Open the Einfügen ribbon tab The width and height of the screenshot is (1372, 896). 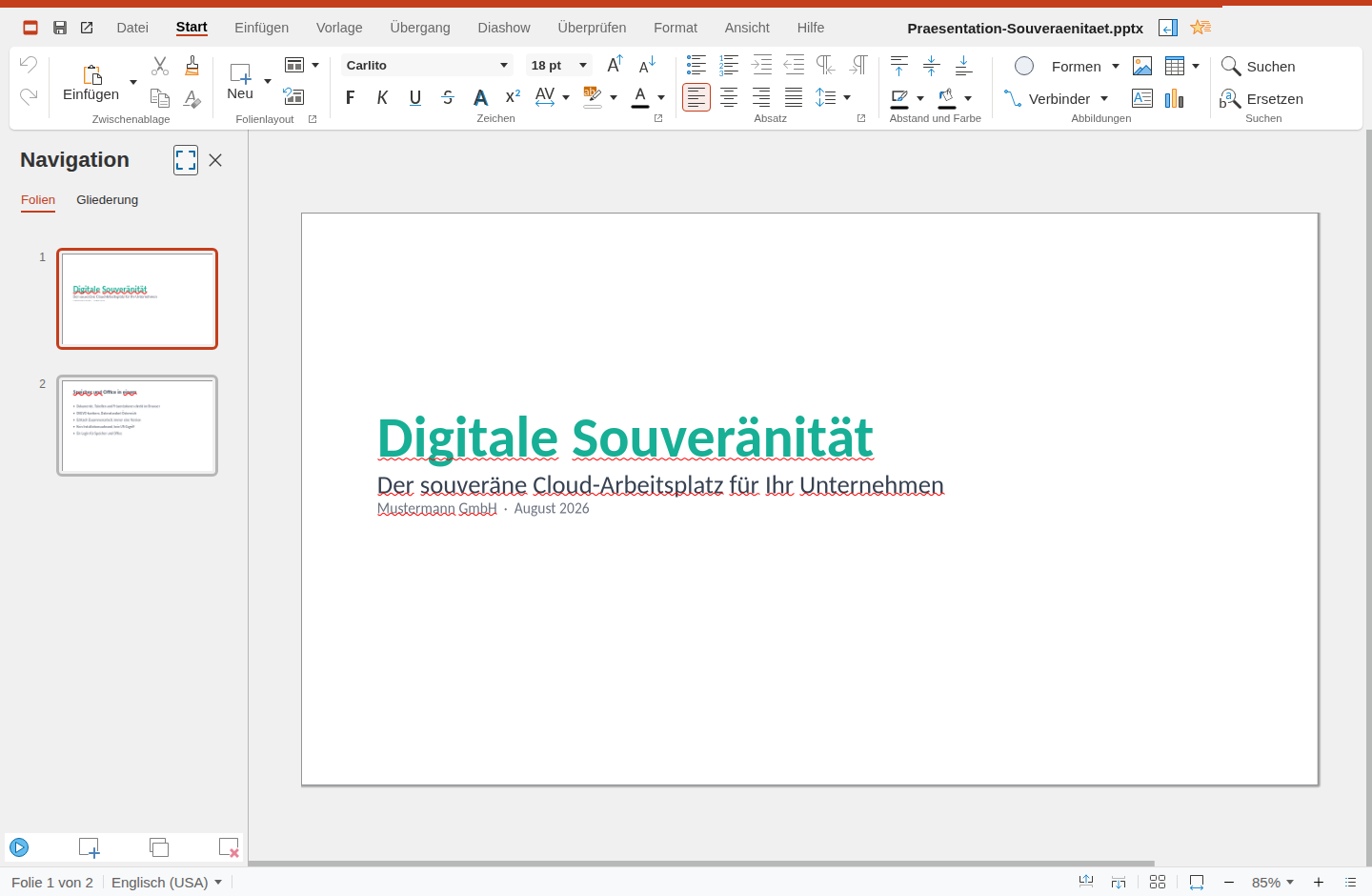point(262,28)
